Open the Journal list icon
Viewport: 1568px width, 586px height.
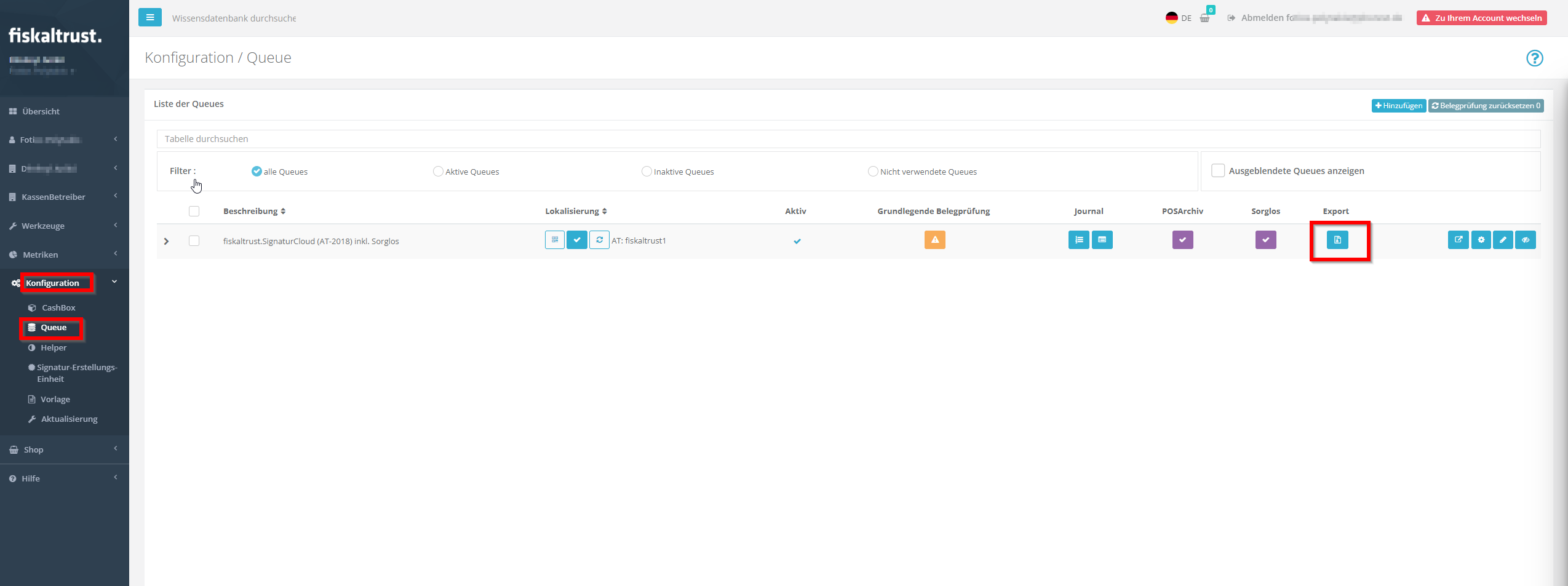[x=1078, y=240]
